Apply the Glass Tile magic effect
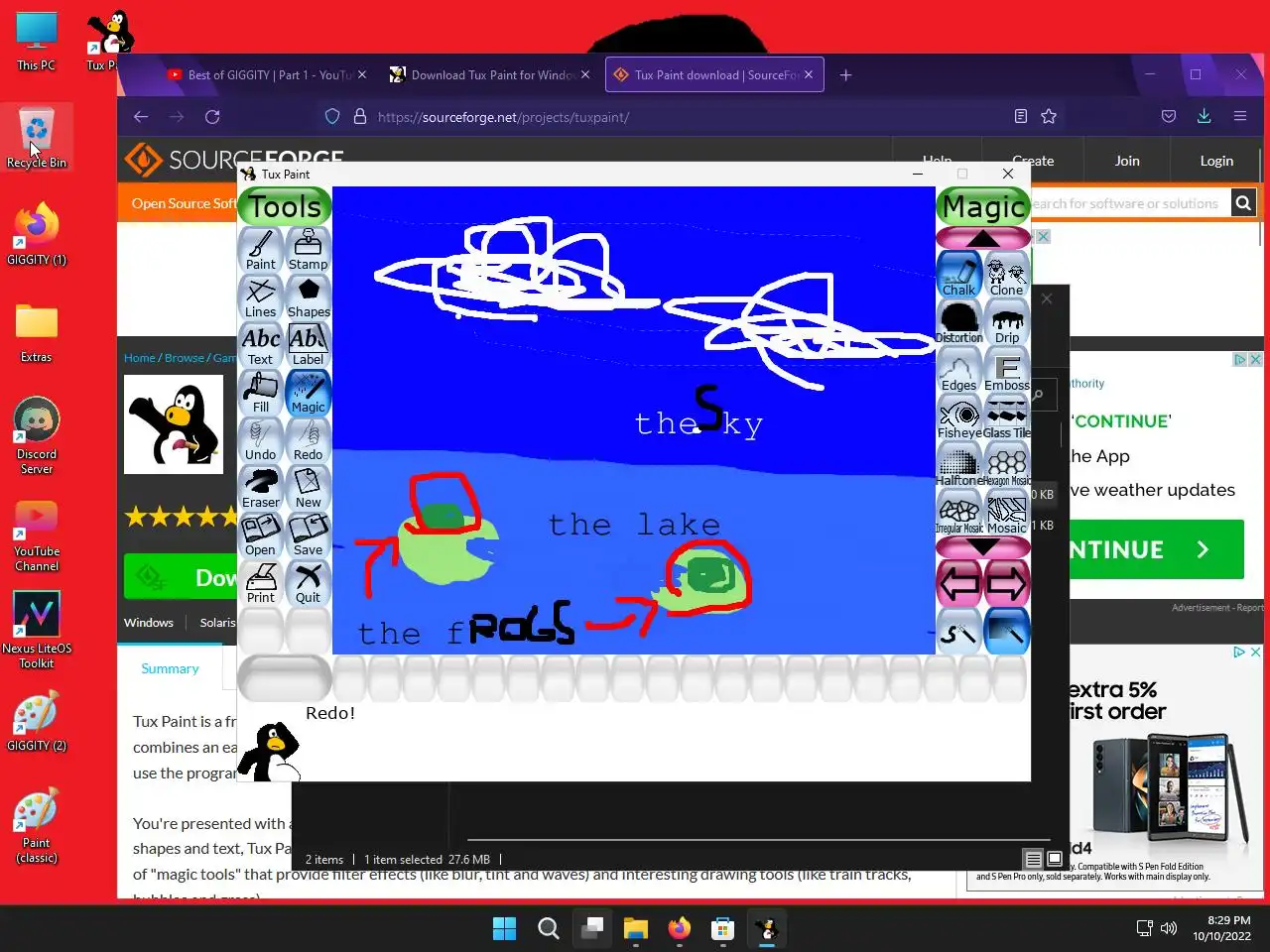 tap(1006, 417)
